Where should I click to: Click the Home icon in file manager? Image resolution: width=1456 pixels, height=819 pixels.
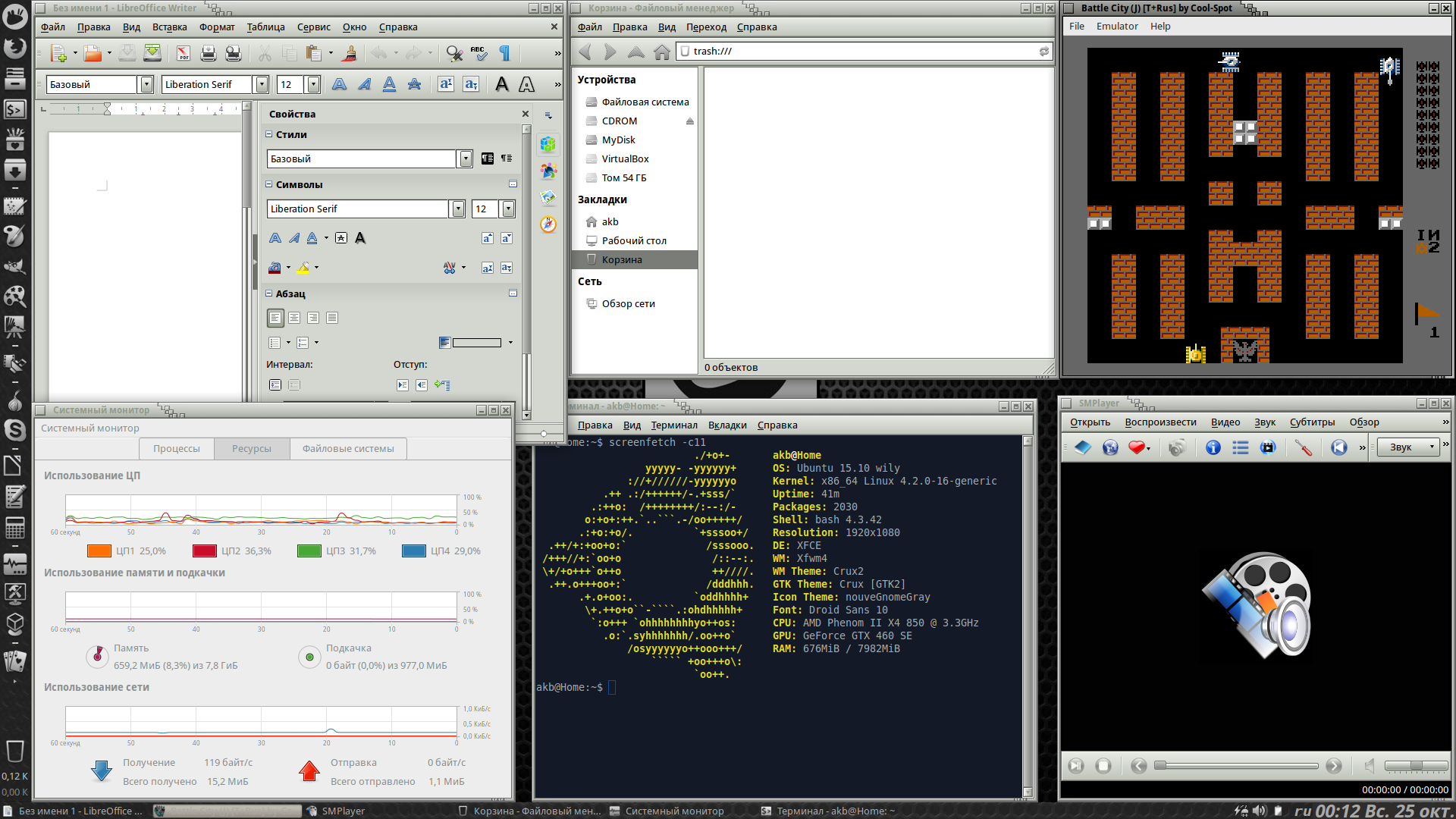(x=662, y=52)
